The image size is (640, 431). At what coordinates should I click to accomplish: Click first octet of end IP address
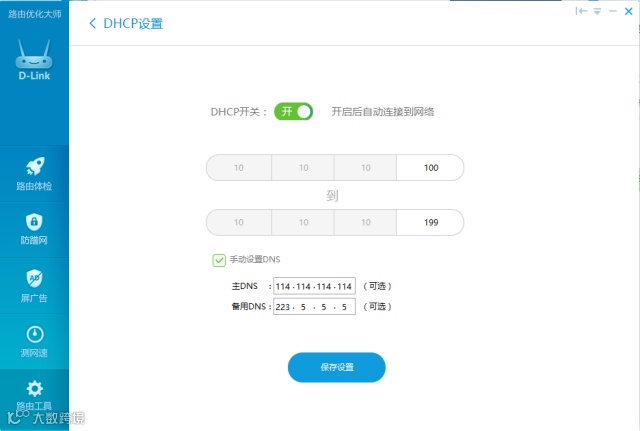pos(239,222)
